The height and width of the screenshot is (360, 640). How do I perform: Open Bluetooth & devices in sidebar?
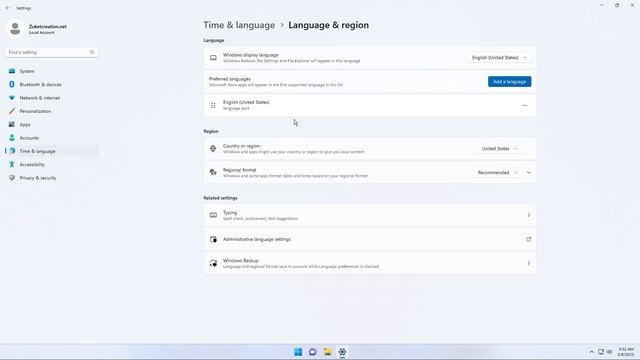51,84
